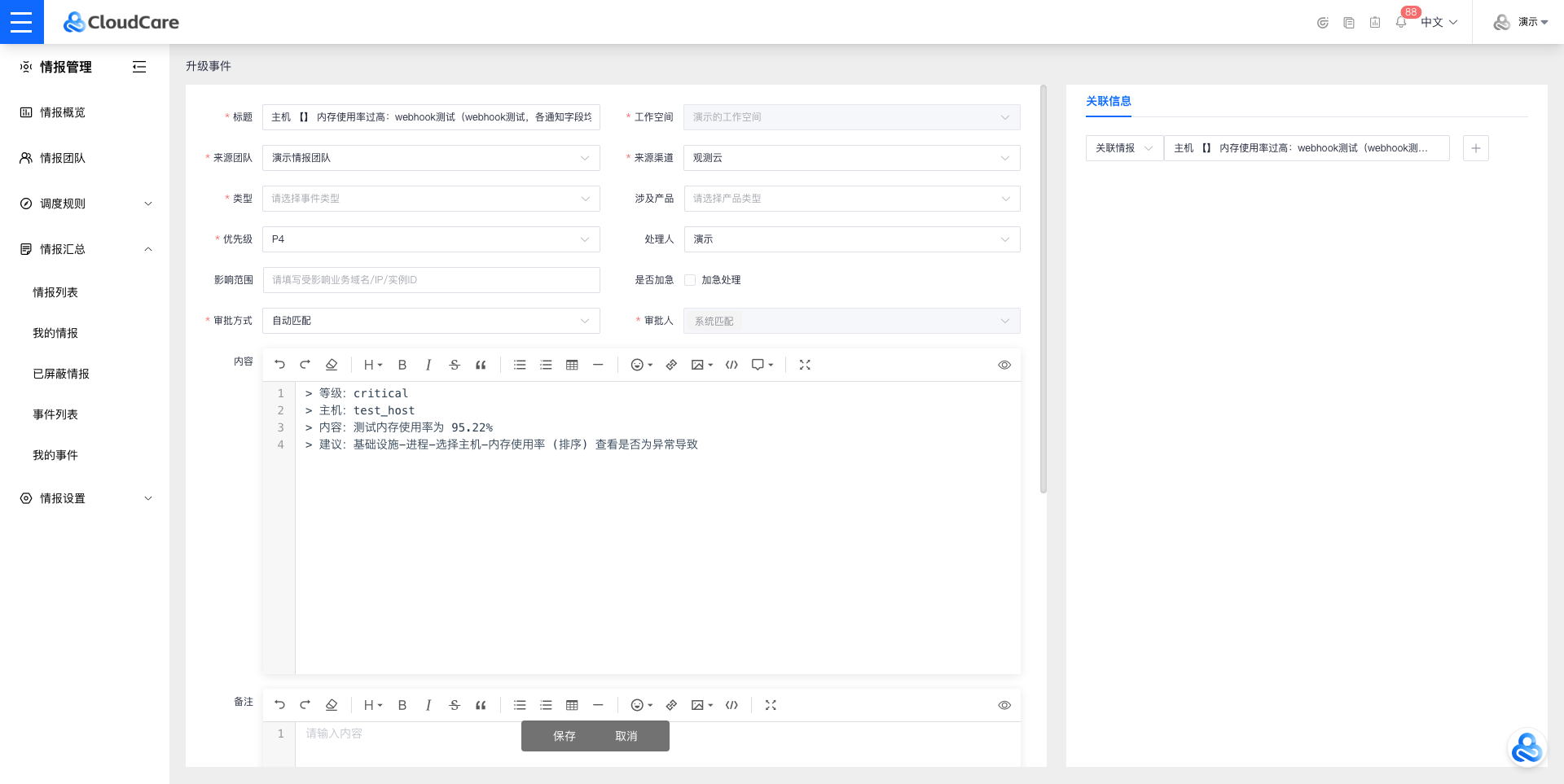
Task: Click undo in the 备注 editor toolbar
Action: [x=280, y=705]
